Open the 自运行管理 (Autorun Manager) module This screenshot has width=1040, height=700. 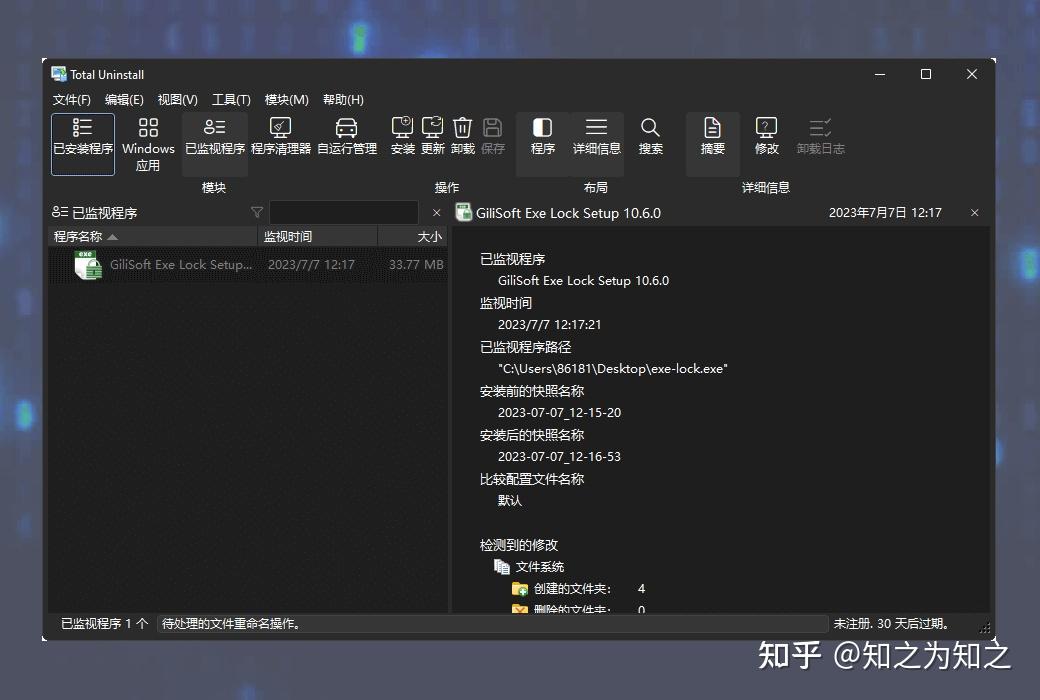(346, 137)
